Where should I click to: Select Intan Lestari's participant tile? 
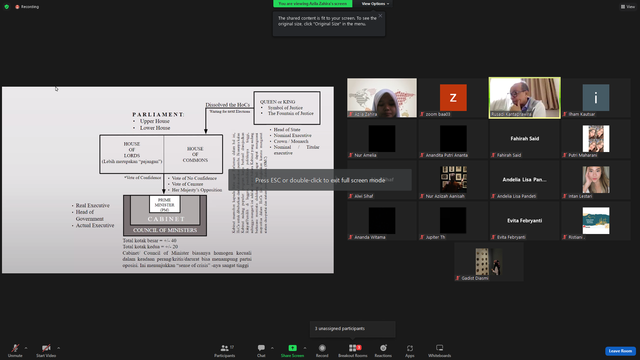(596, 180)
